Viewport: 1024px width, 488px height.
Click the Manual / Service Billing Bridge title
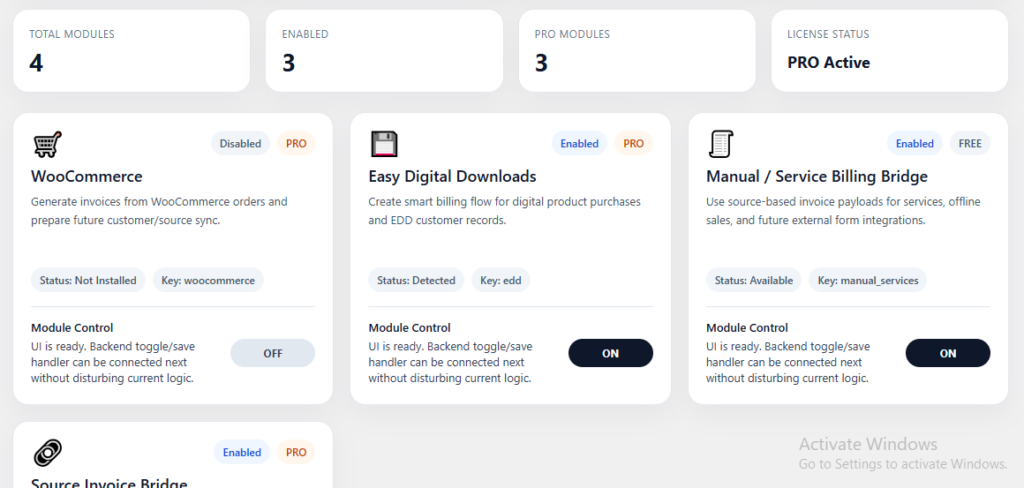(817, 176)
